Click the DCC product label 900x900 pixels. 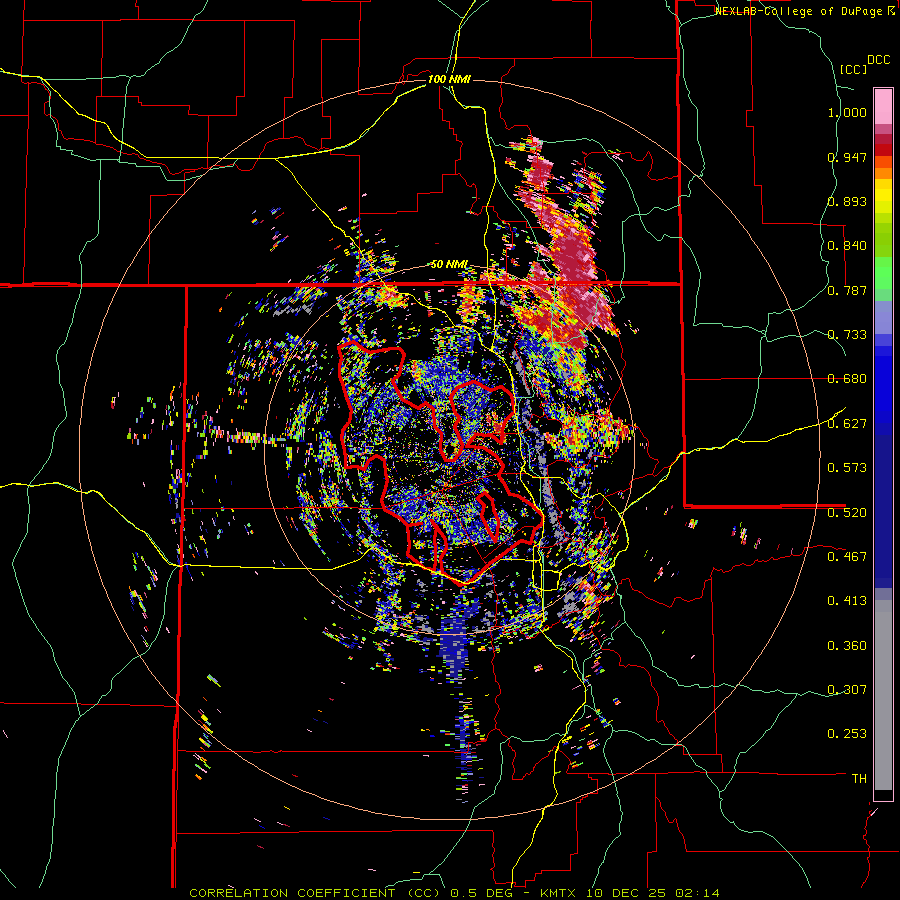point(879,60)
